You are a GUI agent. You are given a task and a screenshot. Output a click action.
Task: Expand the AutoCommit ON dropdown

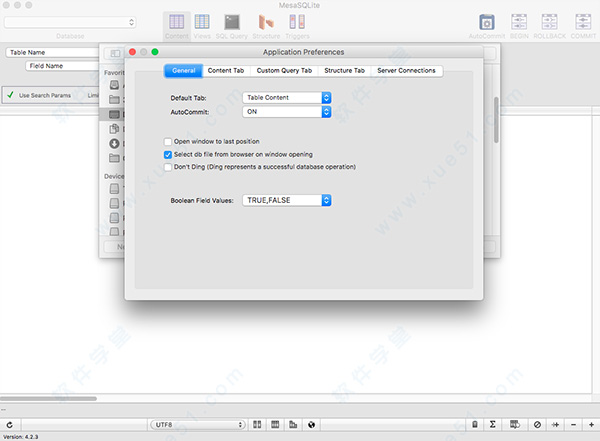pos(287,112)
